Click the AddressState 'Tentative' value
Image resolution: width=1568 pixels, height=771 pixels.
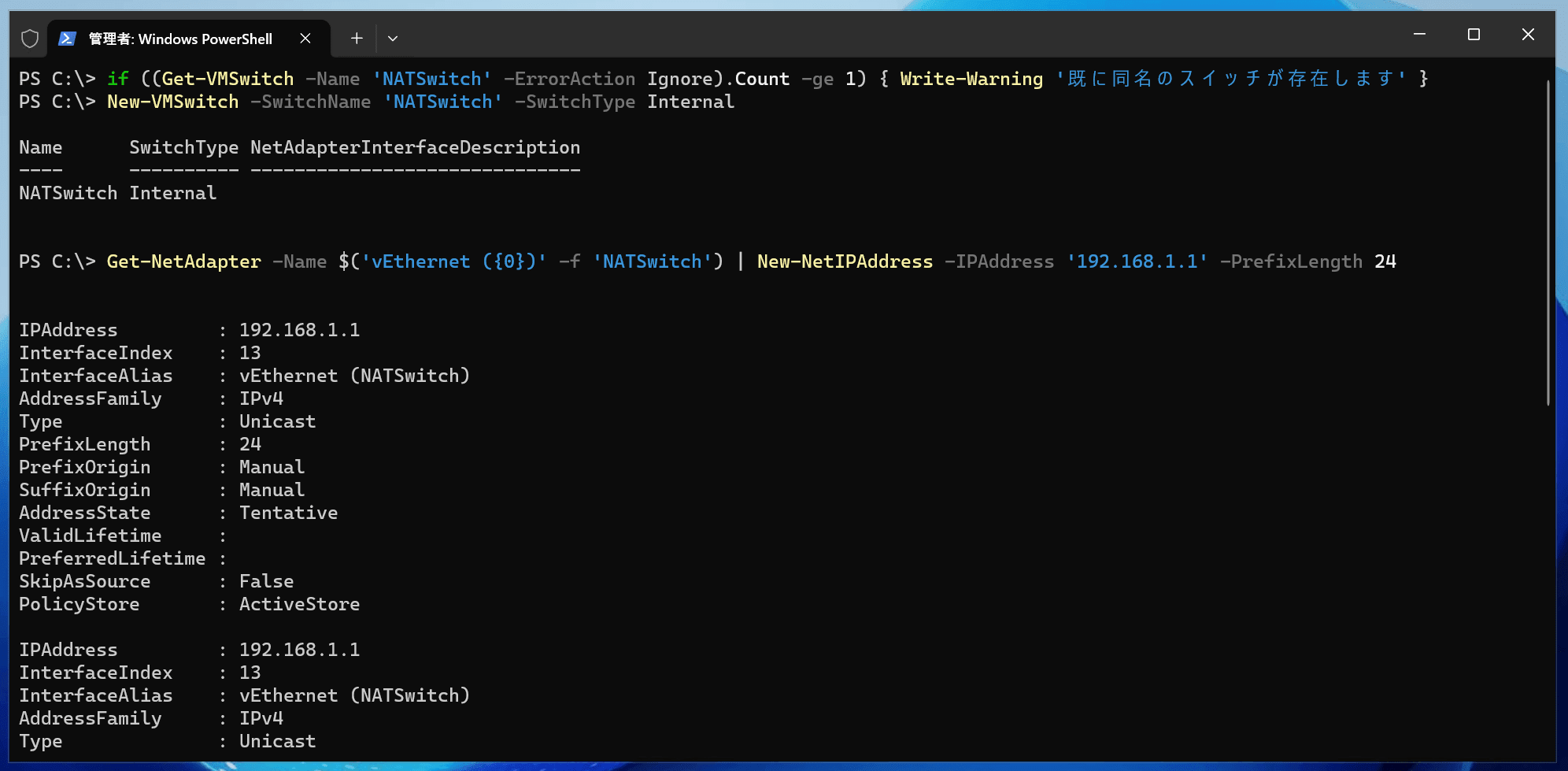288,513
